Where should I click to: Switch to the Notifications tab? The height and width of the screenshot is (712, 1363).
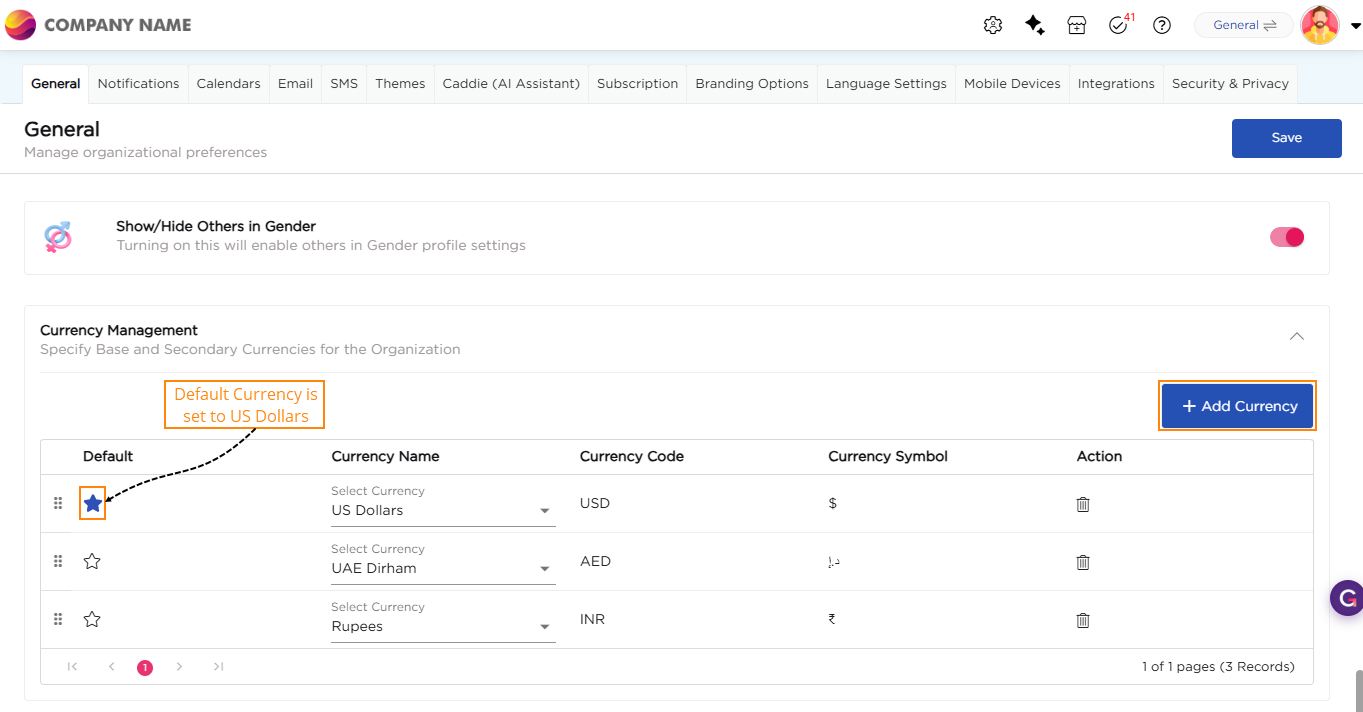138,84
